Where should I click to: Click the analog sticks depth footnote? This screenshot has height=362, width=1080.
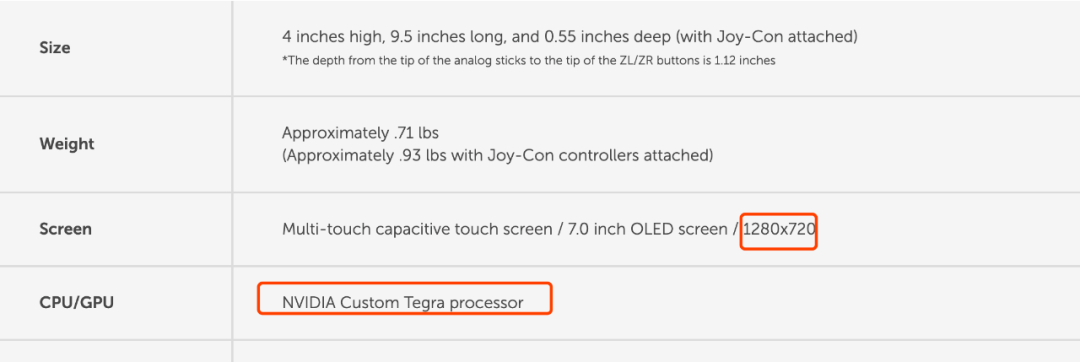(x=529, y=61)
